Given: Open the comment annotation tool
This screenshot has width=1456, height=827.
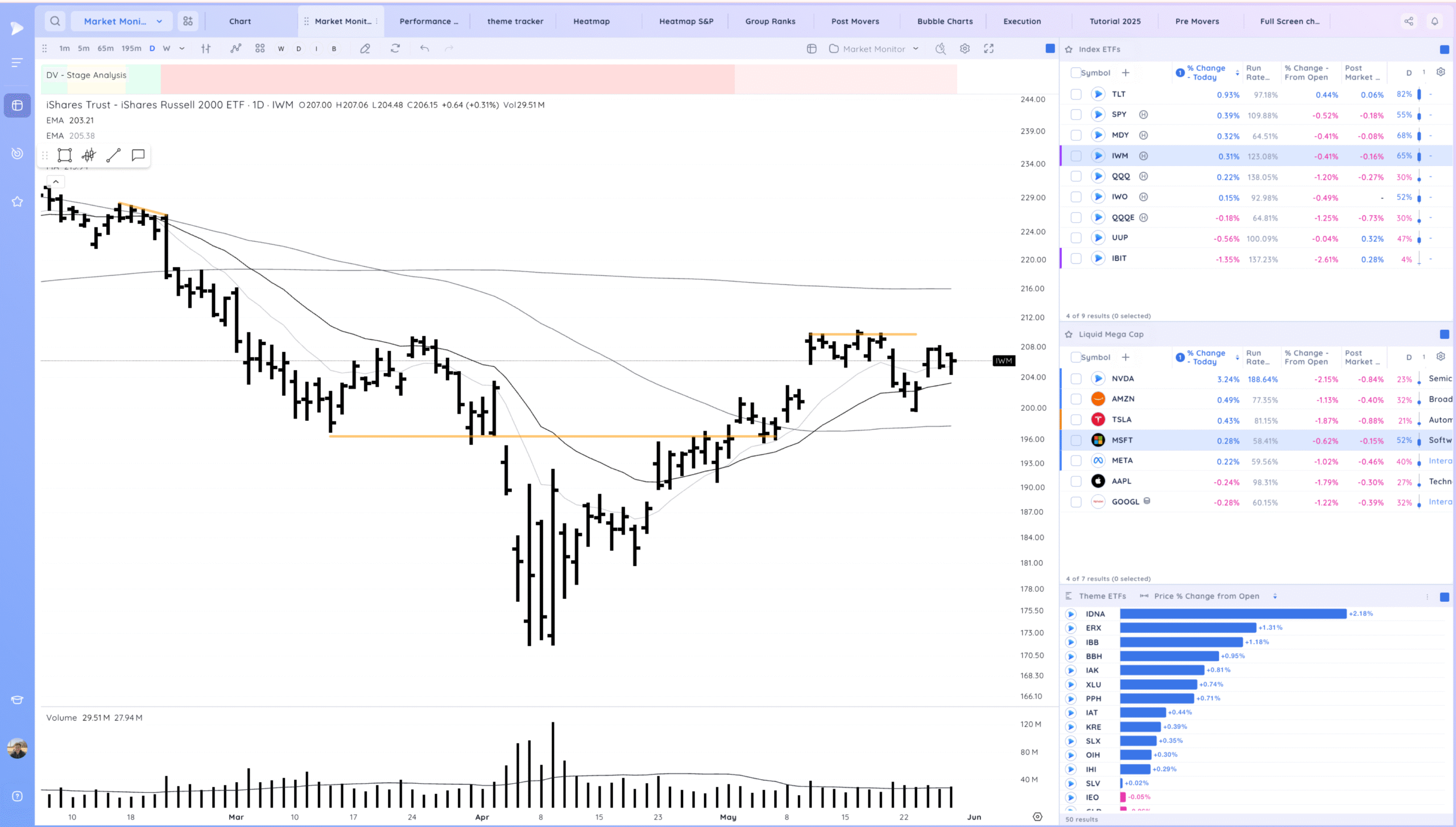Looking at the screenshot, I should click(138, 155).
